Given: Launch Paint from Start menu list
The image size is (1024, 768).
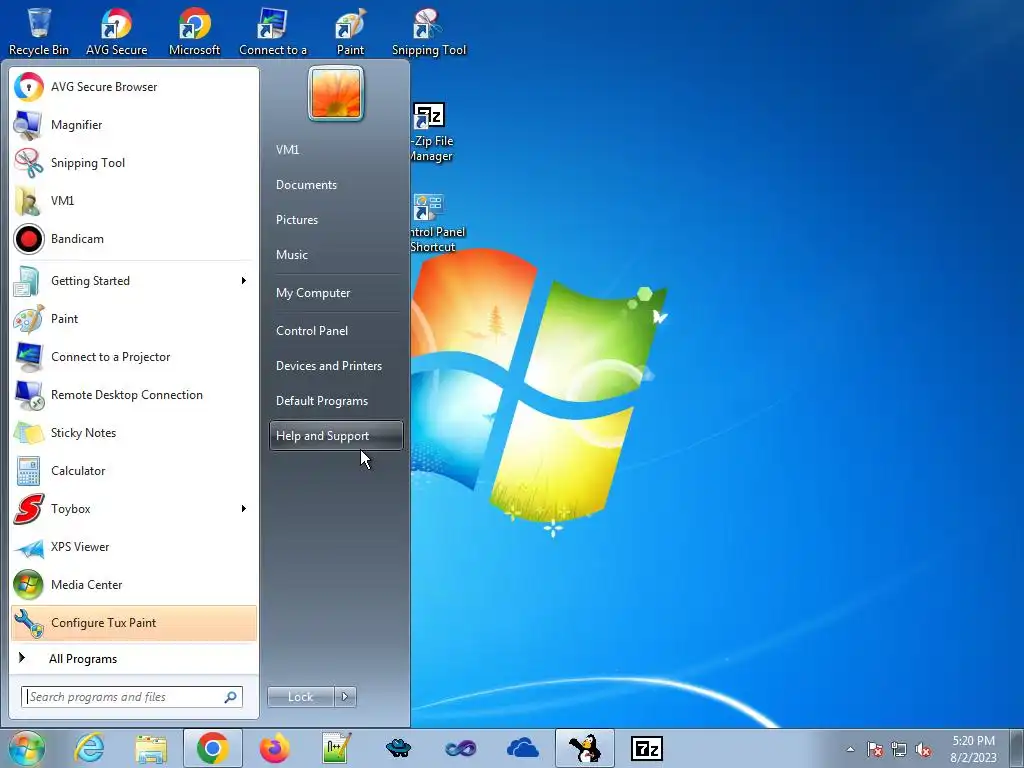Looking at the screenshot, I should click(x=134, y=319).
